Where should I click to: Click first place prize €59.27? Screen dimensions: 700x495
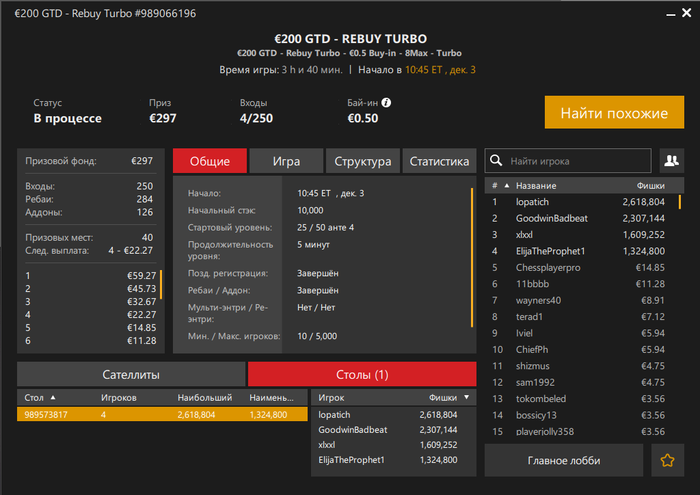(142, 276)
